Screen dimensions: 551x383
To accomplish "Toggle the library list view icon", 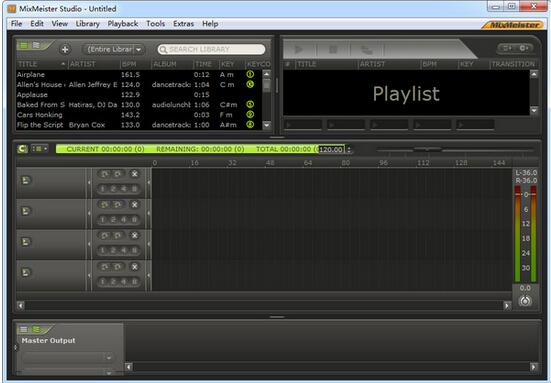I will pyautogui.click(x=24, y=45).
